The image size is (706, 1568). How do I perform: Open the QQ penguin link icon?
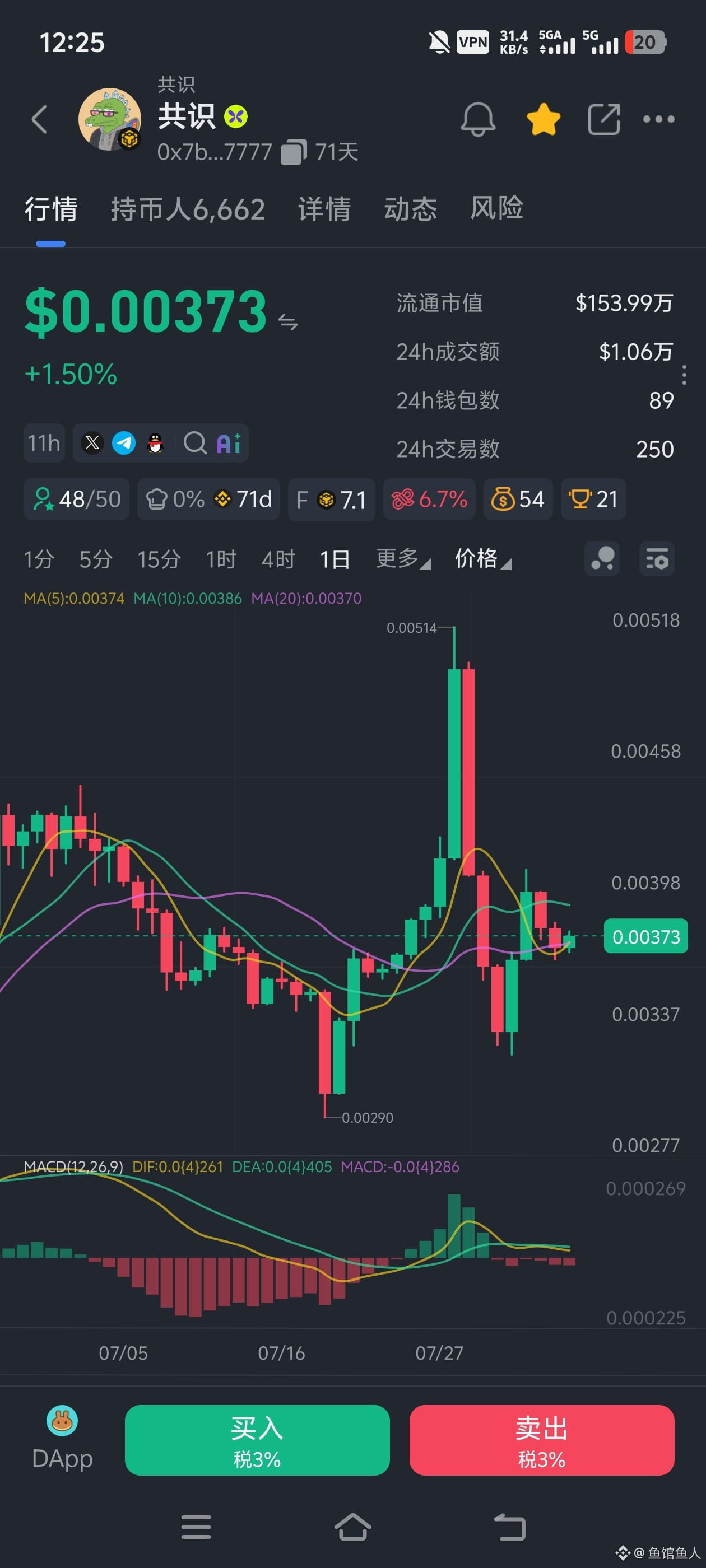point(155,442)
